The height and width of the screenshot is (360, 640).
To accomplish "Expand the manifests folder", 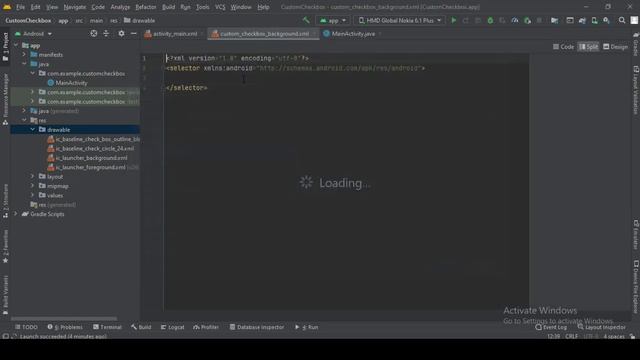I will pos(24,54).
